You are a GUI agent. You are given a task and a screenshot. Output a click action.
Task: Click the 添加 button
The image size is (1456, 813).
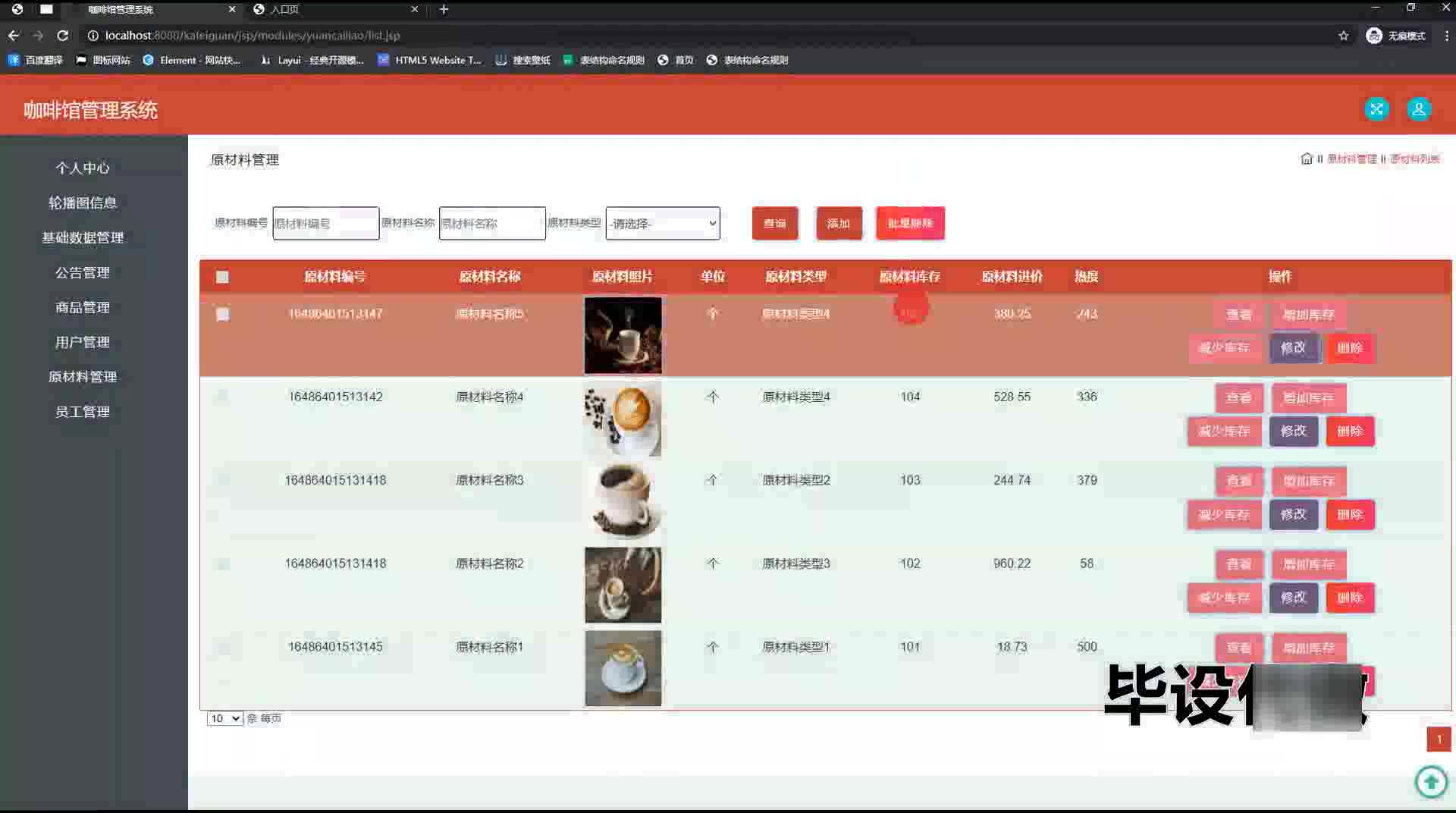839,223
